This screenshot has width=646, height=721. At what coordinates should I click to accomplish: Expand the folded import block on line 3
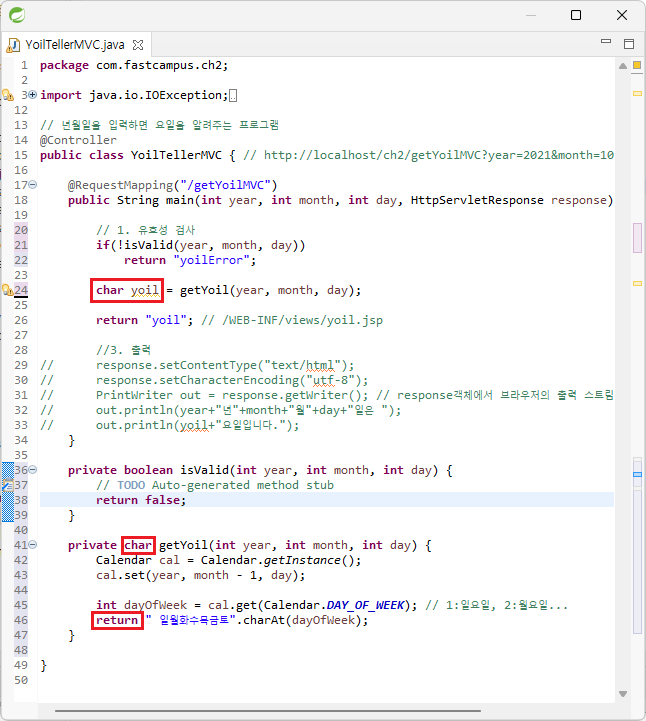pyautogui.click(x=33, y=95)
